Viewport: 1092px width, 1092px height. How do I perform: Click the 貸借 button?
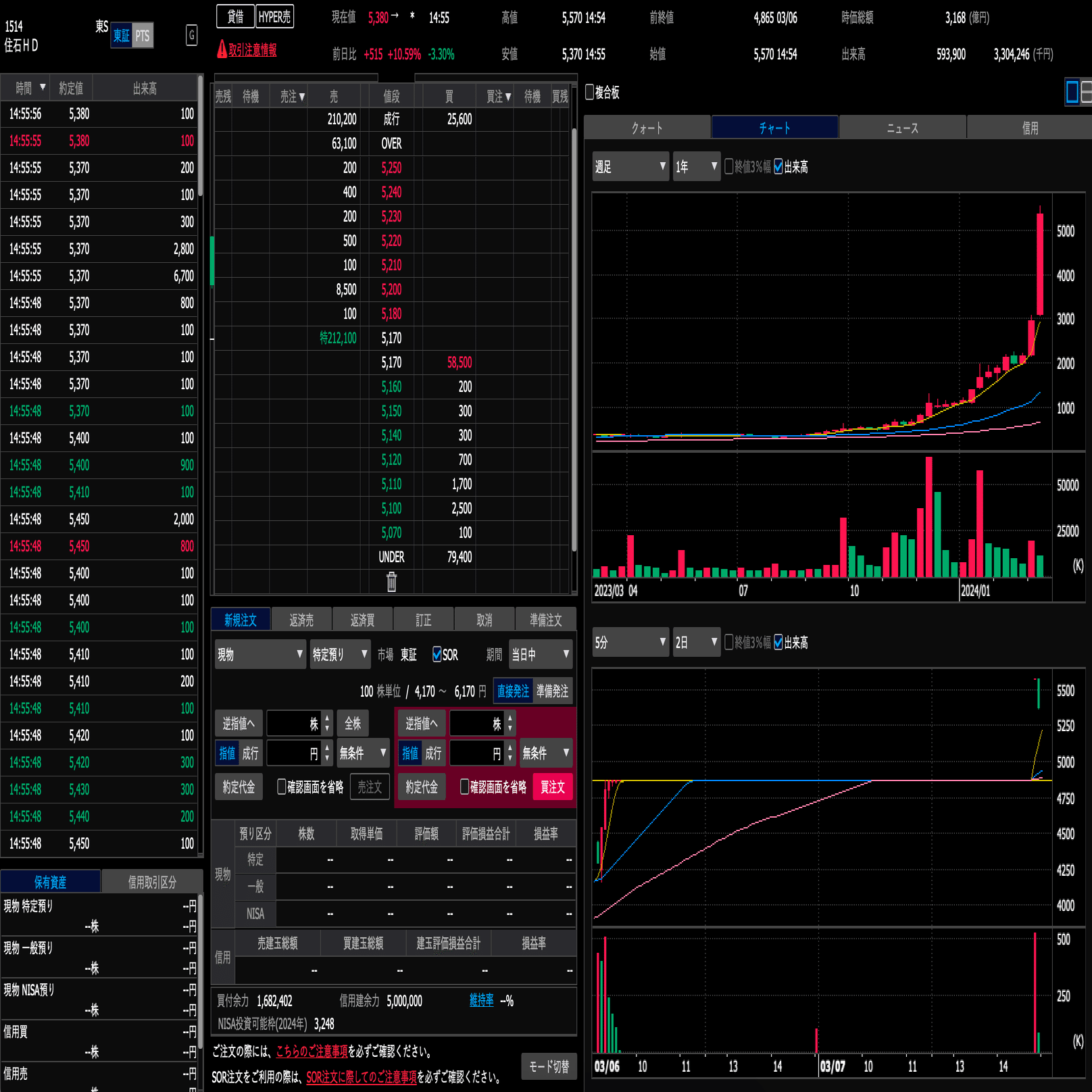[x=235, y=16]
